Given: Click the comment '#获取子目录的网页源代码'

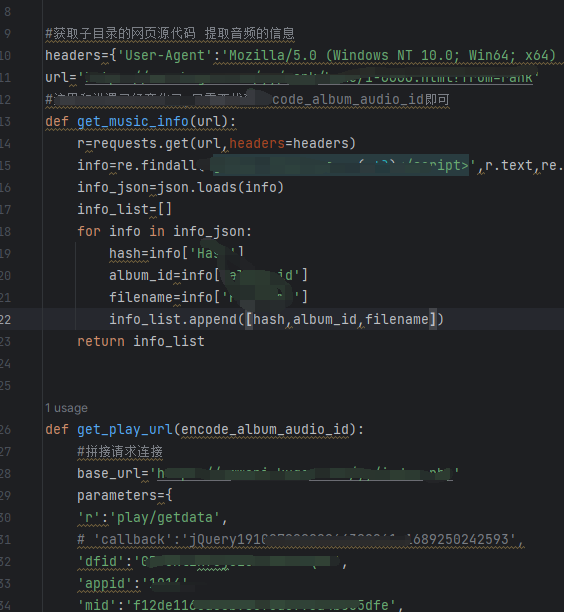Looking at the screenshot, I should coord(120,34).
